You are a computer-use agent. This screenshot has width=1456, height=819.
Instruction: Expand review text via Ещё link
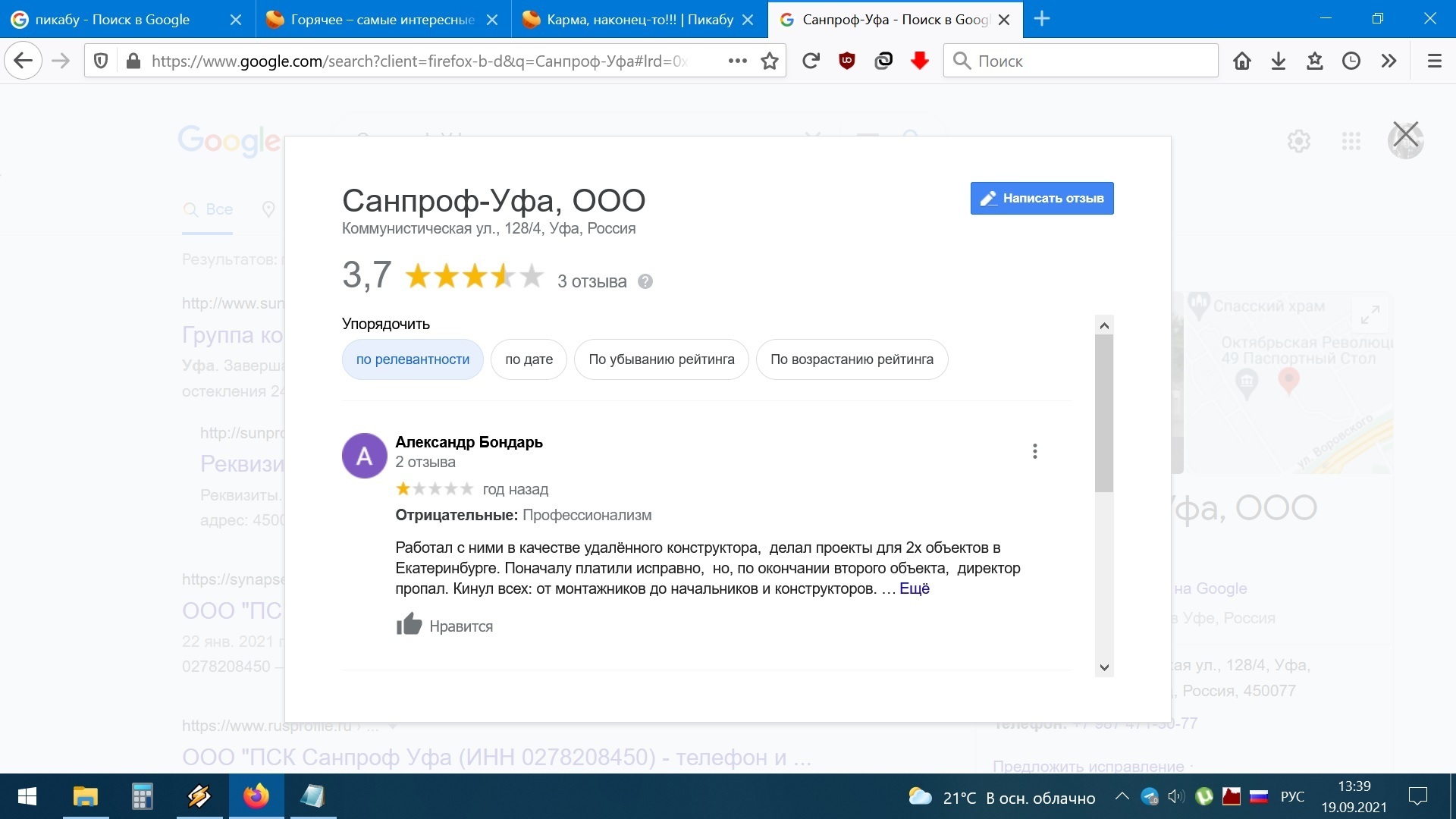tap(914, 589)
